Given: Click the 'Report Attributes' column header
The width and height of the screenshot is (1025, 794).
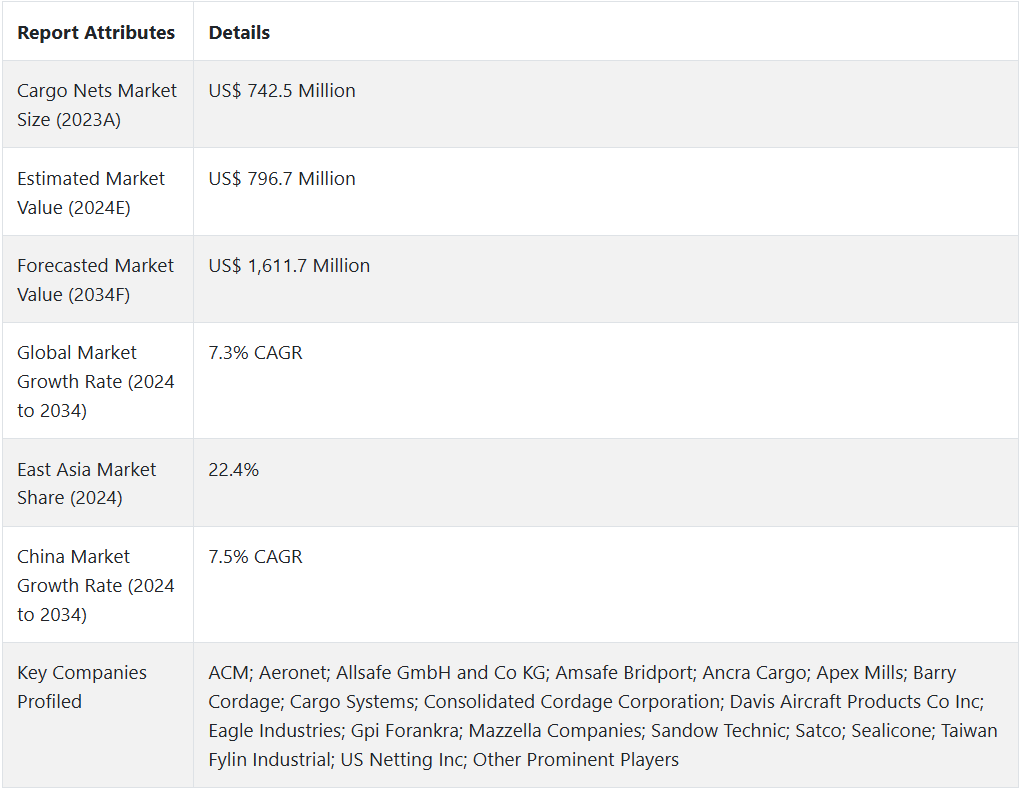Looking at the screenshot, I should pos(96,33).
